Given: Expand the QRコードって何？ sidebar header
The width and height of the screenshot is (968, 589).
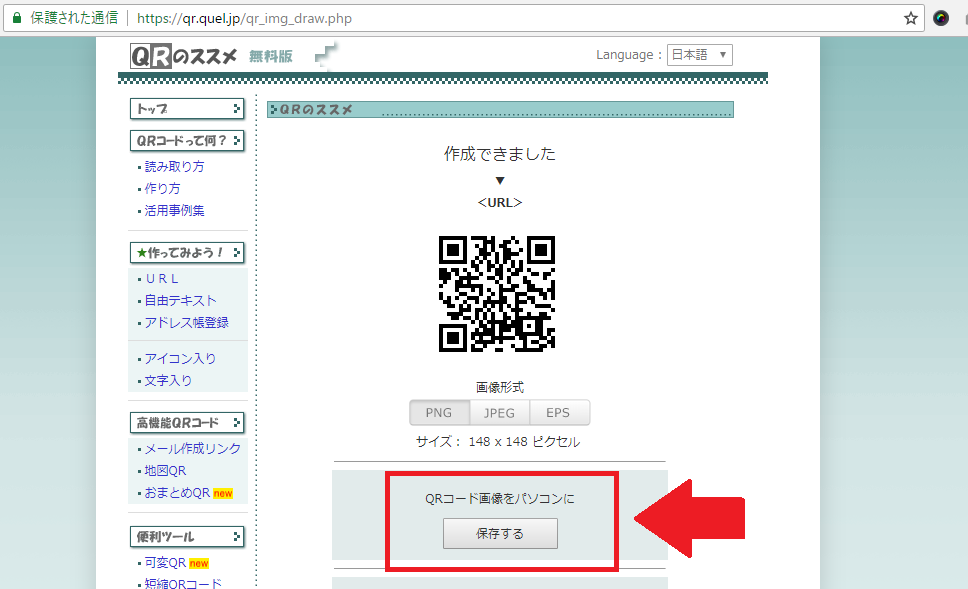Looking at the screenshot, I should pyautogui.click(x=187, y=141).
